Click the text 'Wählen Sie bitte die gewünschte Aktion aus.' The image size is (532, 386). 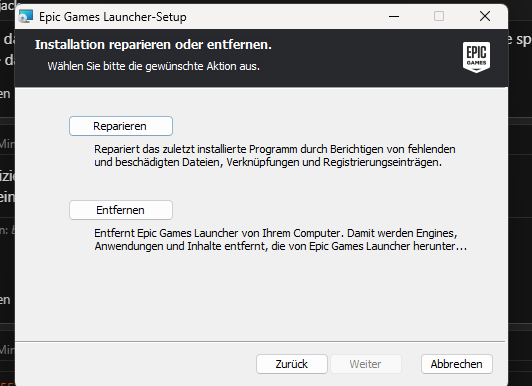pos(154,66)
